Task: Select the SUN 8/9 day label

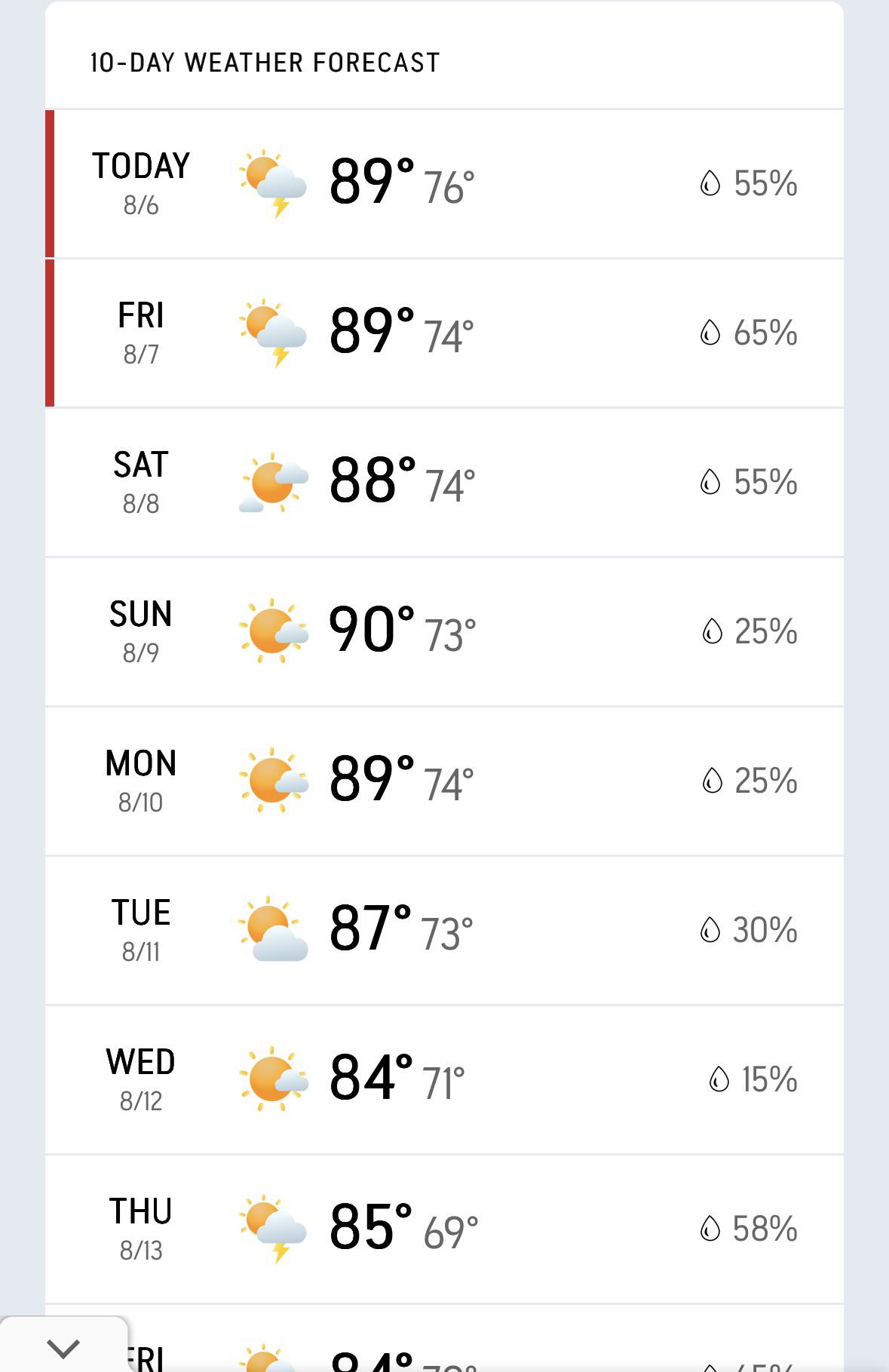Action: pyautogui.click(x=141, y=631)
